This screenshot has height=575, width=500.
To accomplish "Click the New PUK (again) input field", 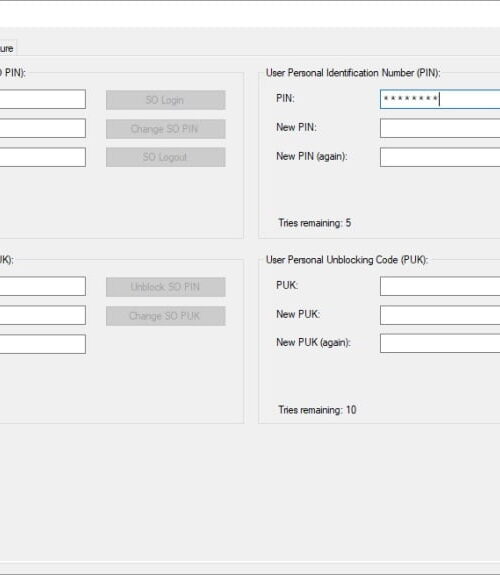I will click(x=440, y=343).
